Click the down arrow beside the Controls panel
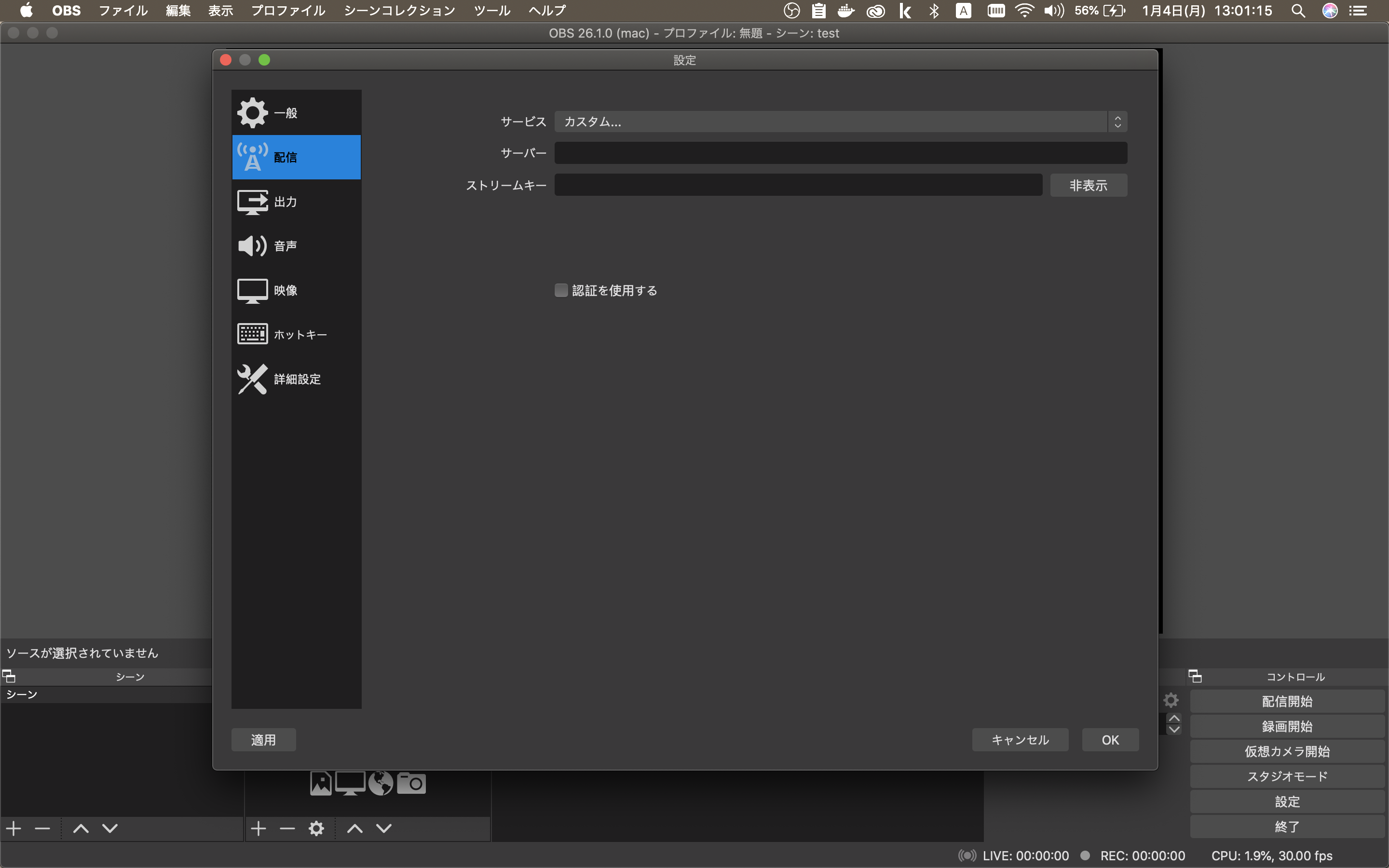The height and width of the screenshot is (868, 1389). [x=1174, y=730]
